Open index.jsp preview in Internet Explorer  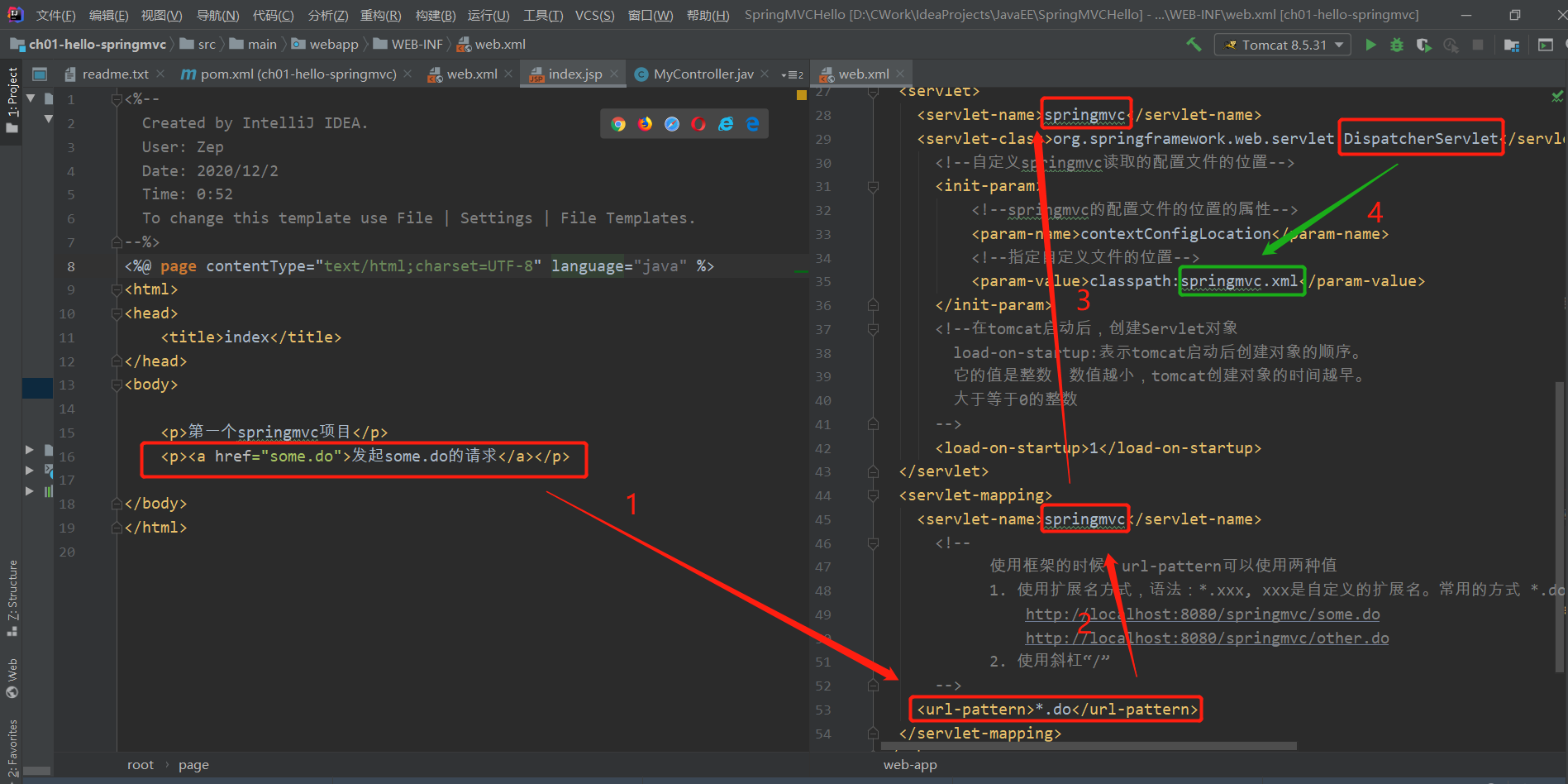726,124
